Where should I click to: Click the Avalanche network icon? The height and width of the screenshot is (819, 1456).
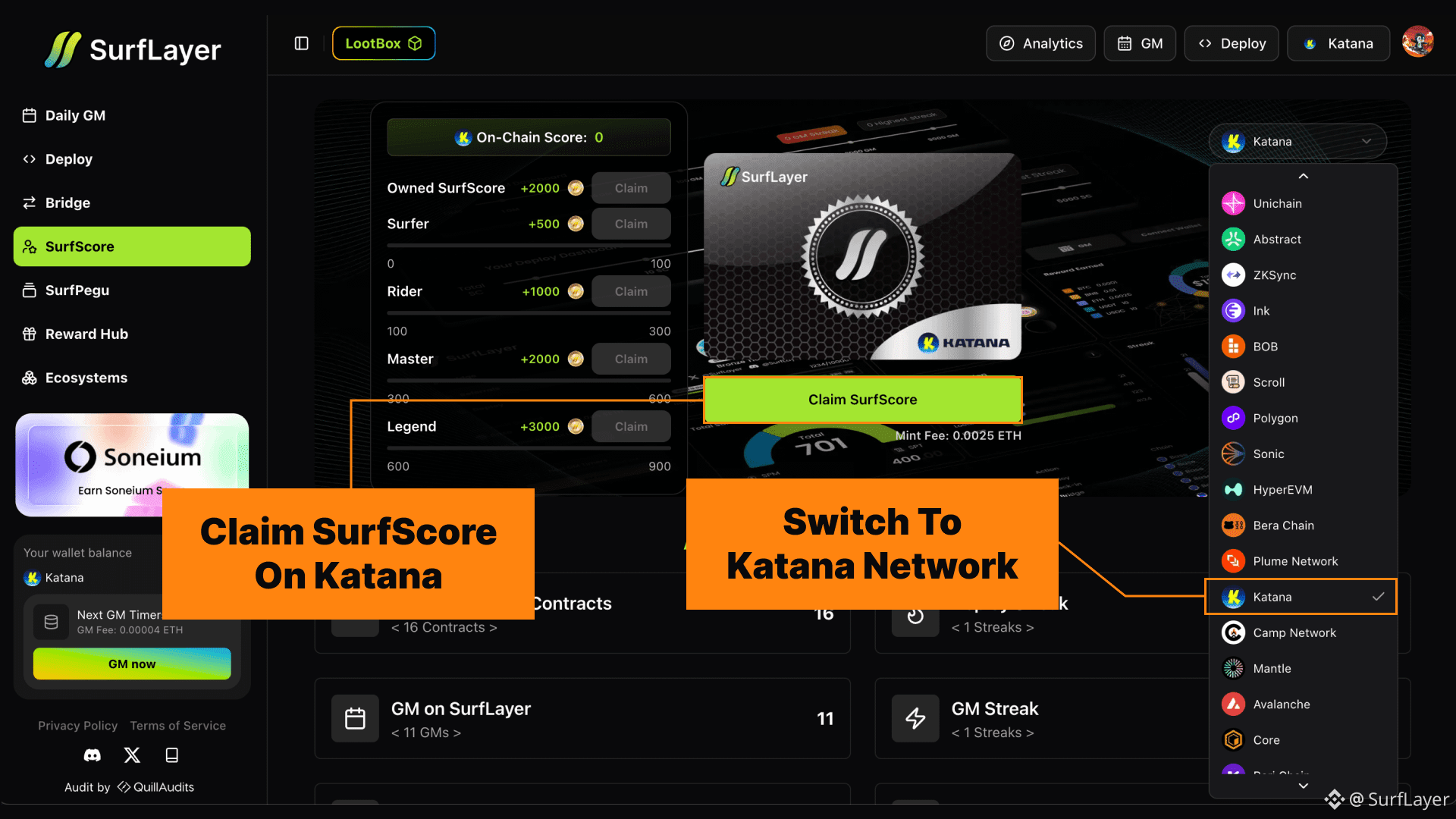1233,704
